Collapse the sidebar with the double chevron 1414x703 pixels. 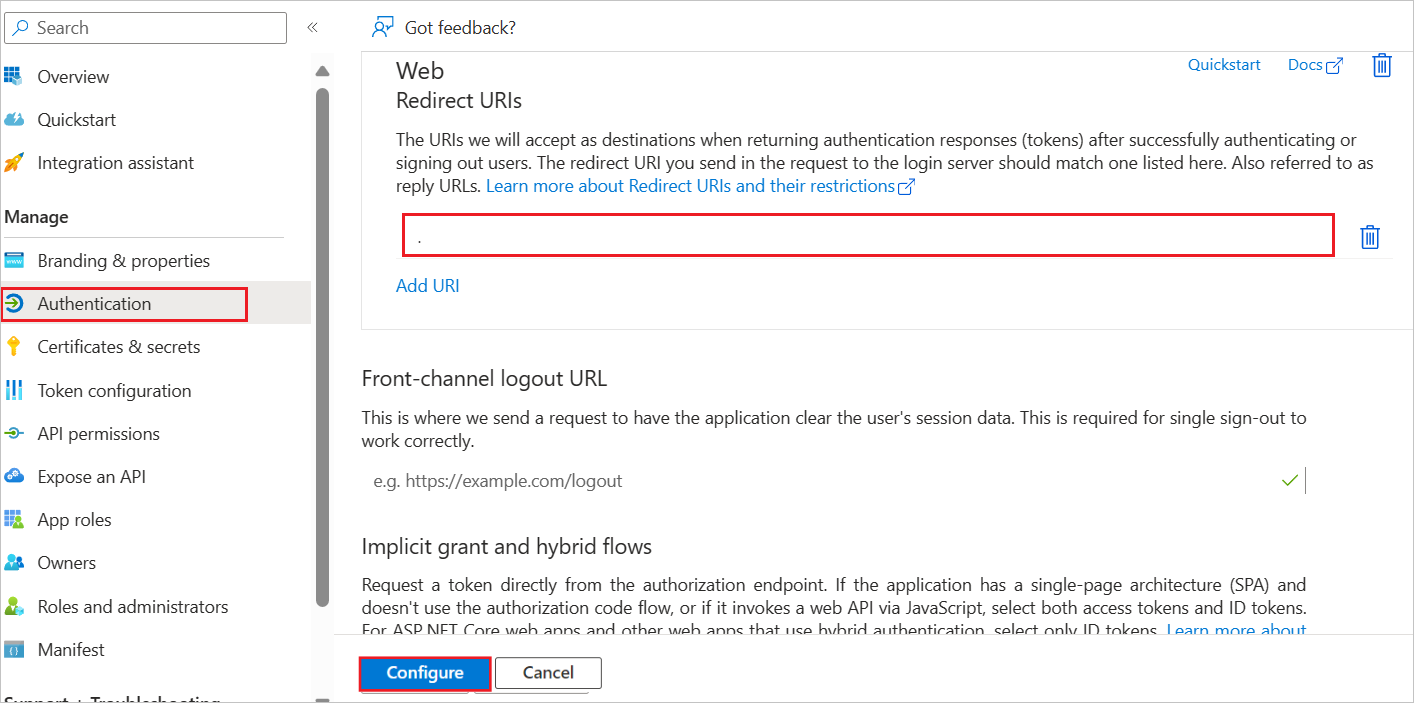point(312,27)
